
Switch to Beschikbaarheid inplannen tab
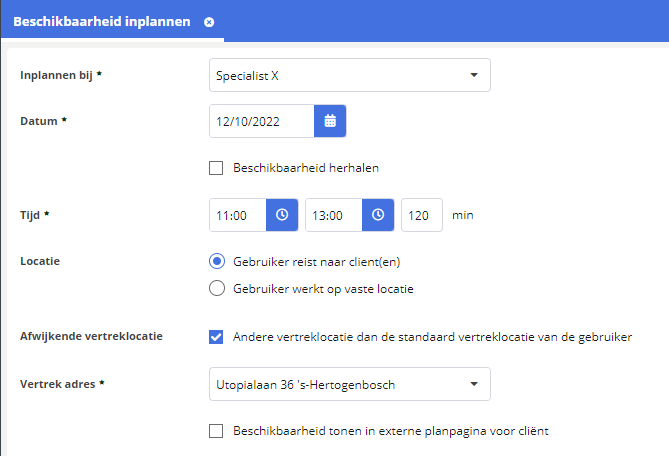click(101, 21)
